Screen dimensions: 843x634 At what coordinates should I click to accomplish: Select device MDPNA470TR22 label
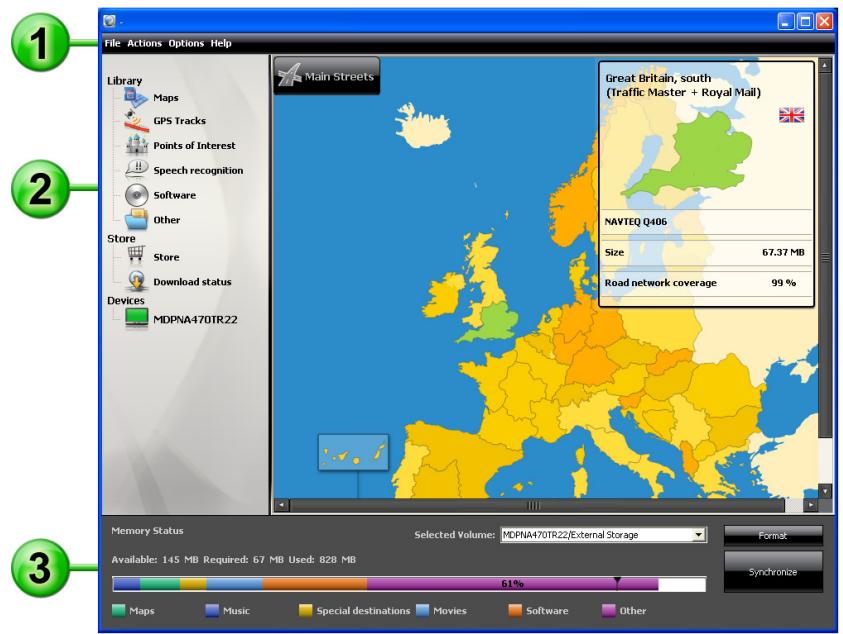(x=195, y=319)
